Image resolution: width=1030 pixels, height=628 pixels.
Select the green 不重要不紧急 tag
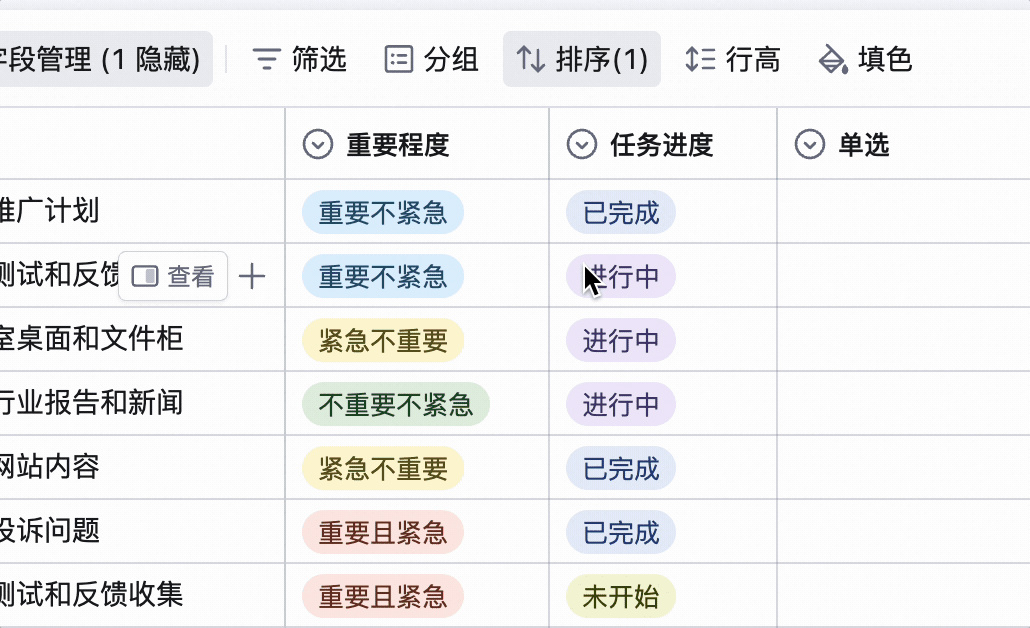(395, 404)
